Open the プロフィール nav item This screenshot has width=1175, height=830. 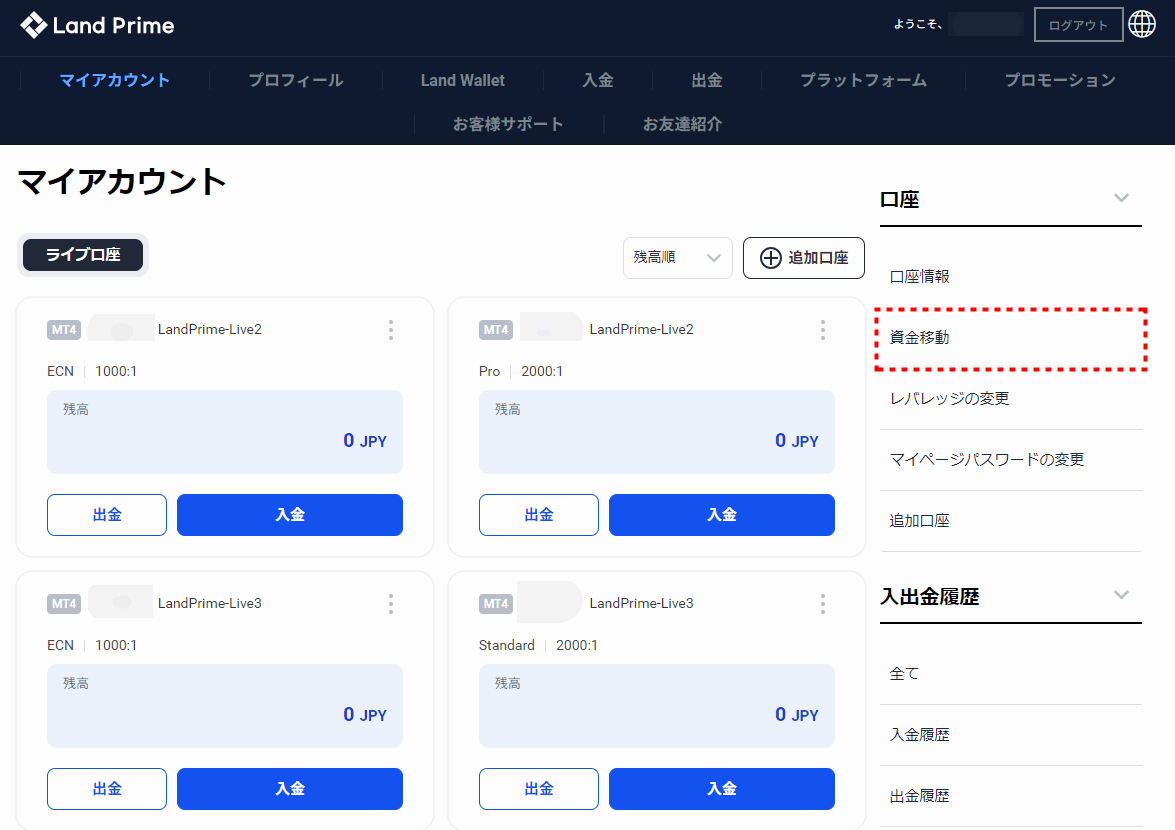296,80
